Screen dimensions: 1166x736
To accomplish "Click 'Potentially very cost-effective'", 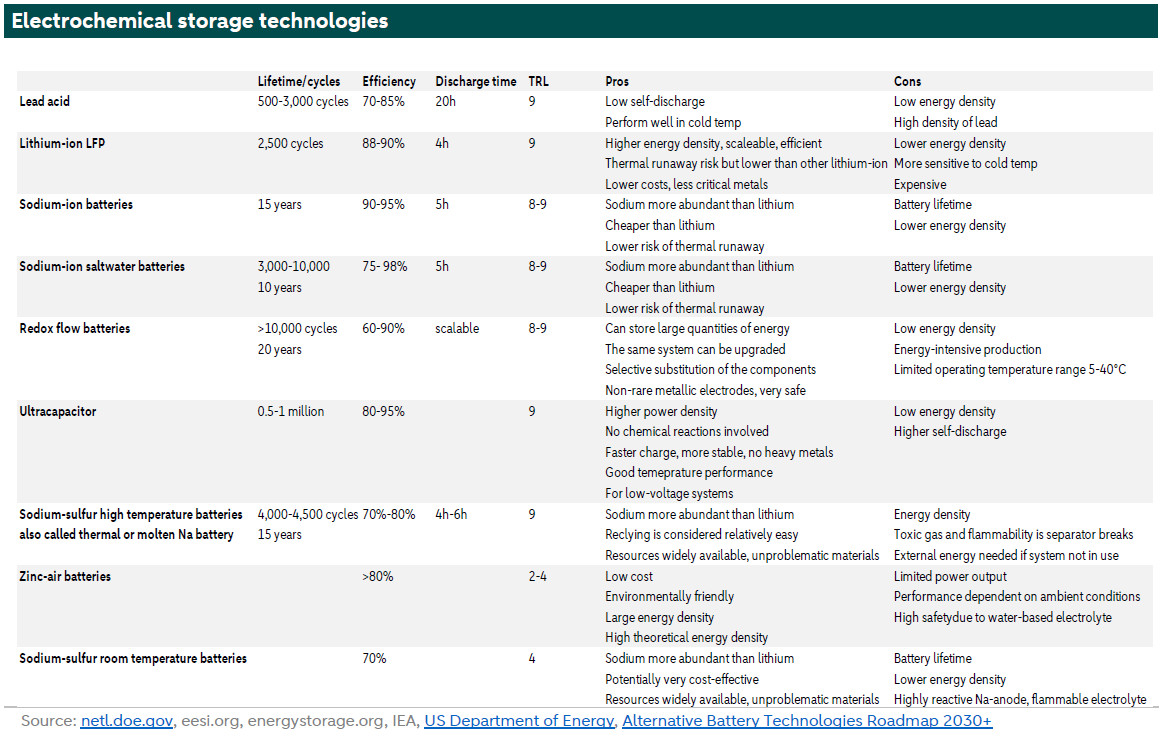I will tap(682, 679).
